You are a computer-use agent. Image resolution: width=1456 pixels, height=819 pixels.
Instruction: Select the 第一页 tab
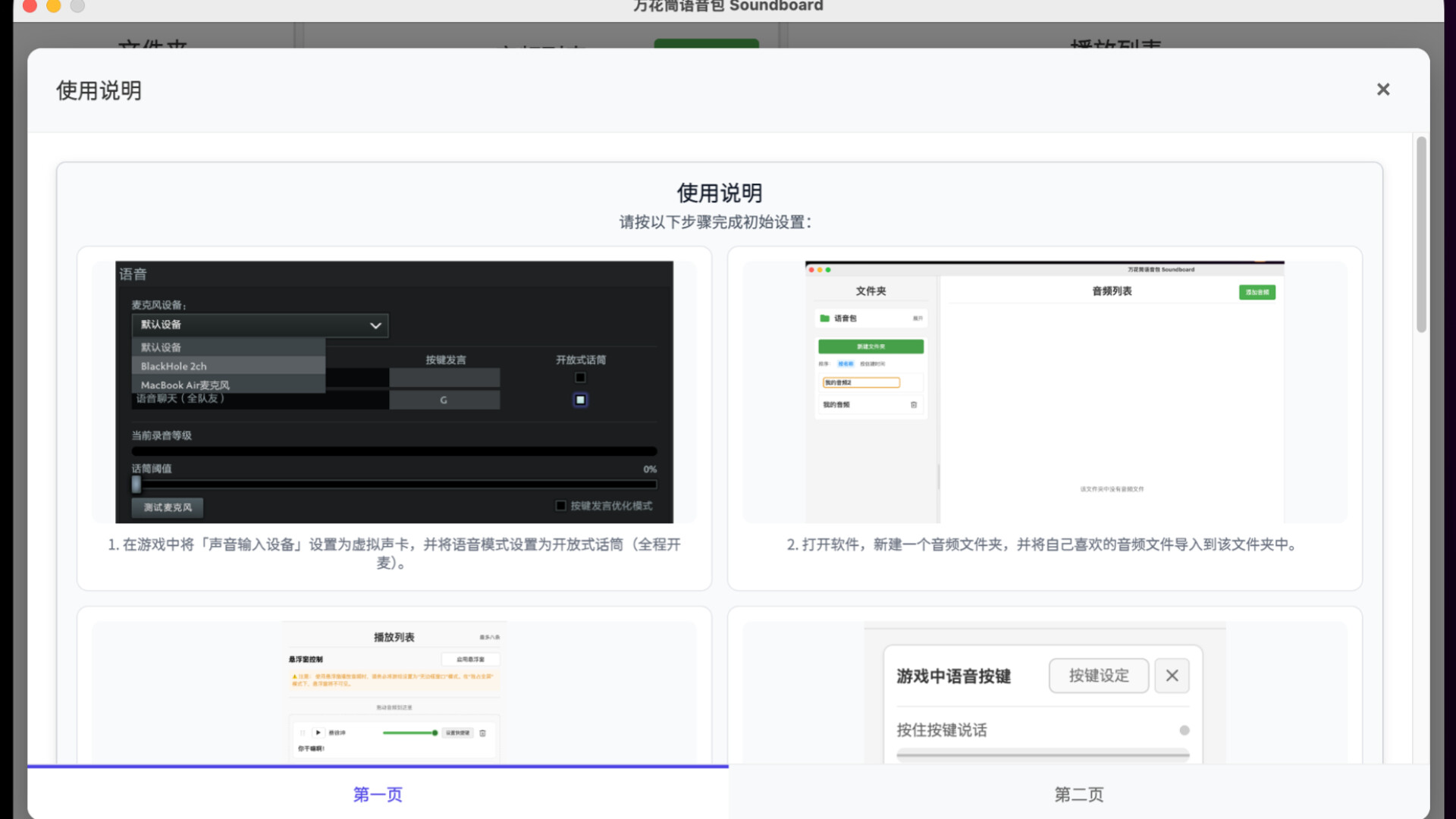(377, 794)
